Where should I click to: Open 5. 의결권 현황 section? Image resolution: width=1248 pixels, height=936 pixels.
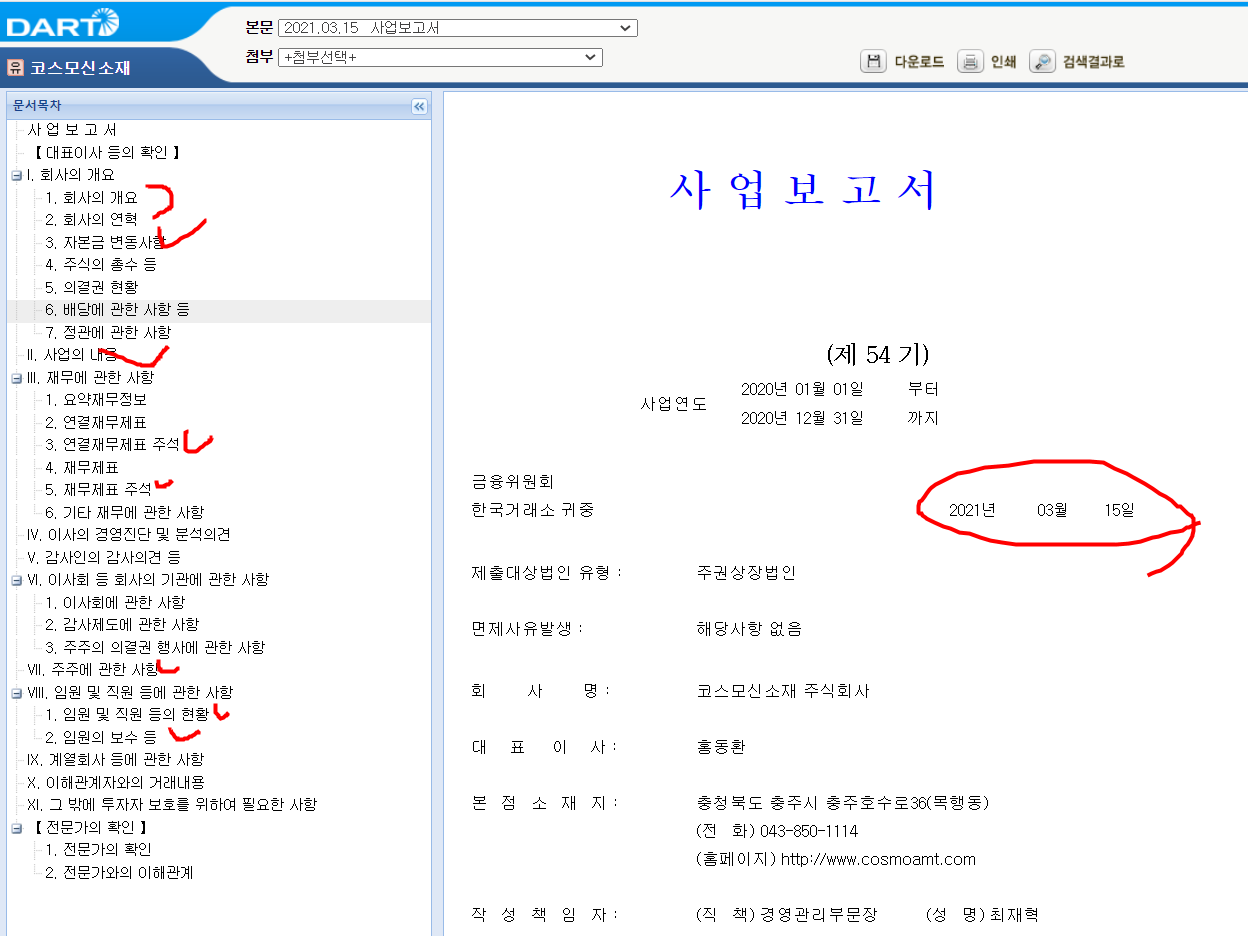pos(91,287)
